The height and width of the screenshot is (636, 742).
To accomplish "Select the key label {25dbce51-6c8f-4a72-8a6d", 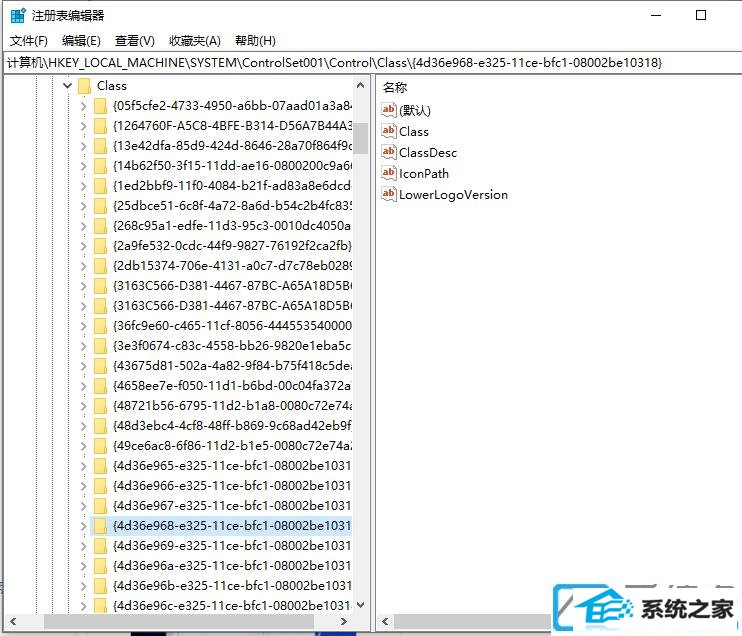I will 232,206.
